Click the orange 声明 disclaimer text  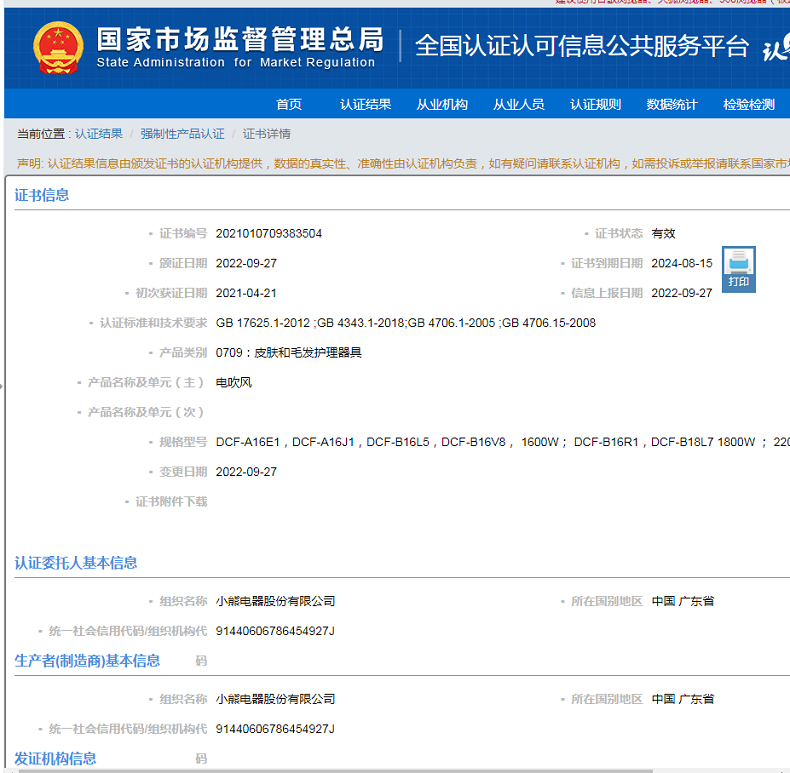pyautogui.click(x=403, y=164)
